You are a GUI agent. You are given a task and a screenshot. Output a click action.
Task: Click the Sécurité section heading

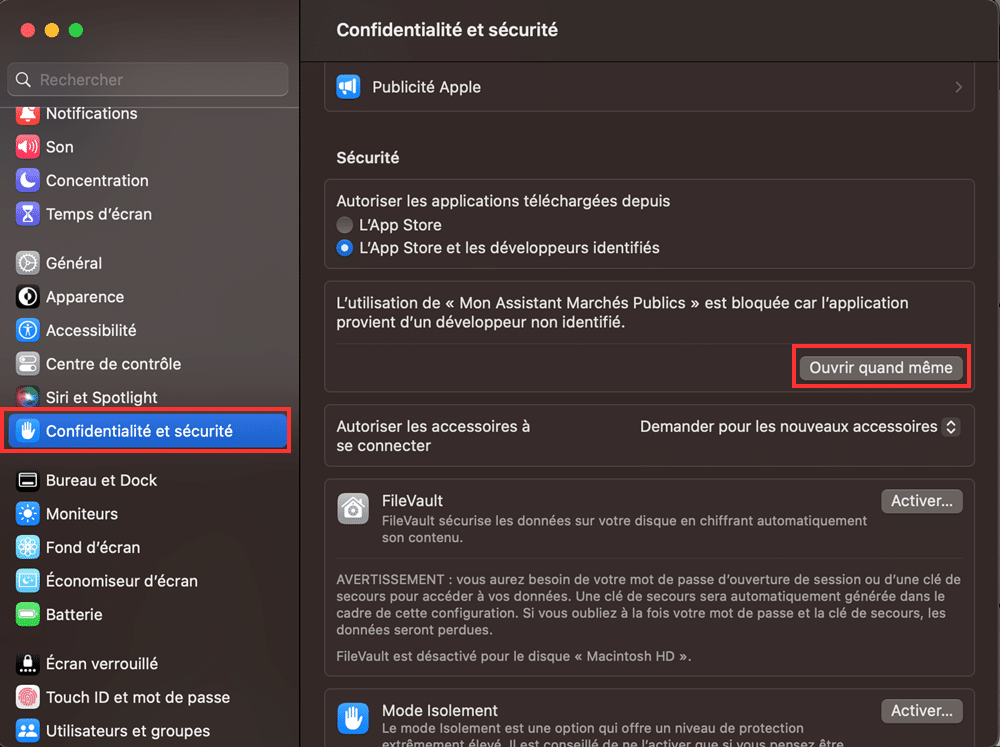tap(368, 158)
